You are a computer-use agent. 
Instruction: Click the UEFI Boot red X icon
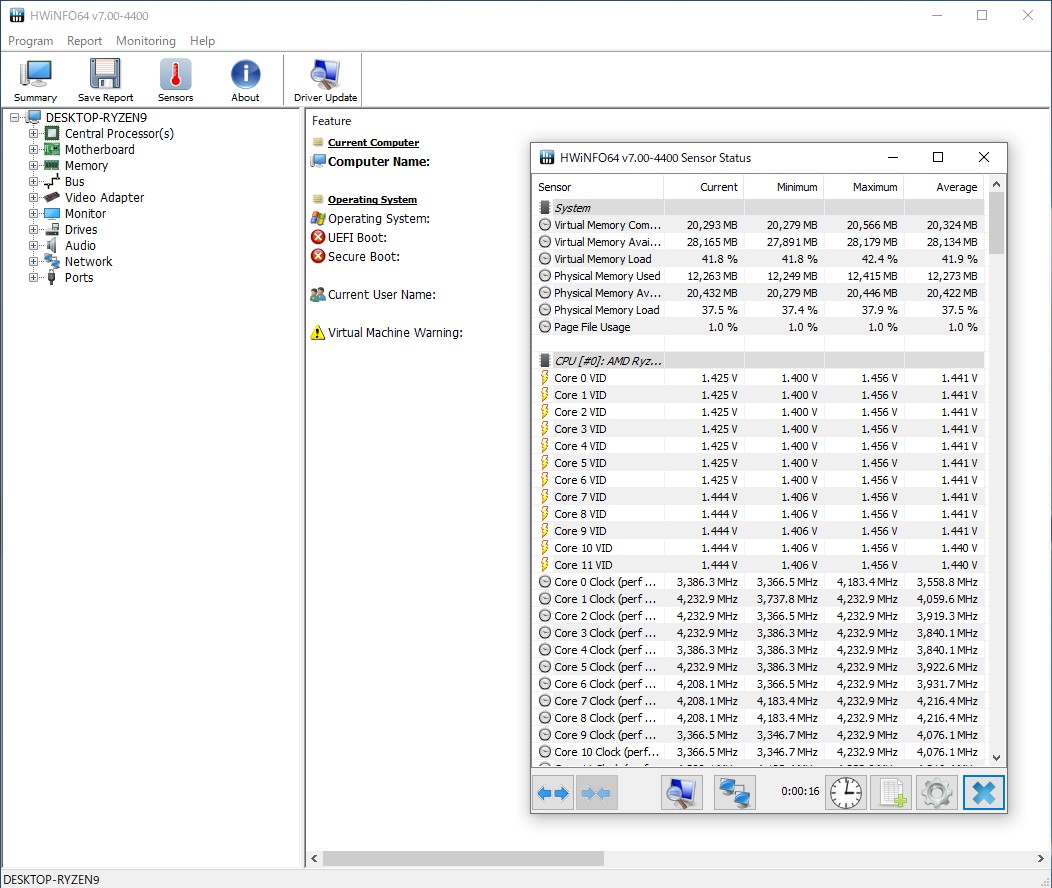pos(318,237)
